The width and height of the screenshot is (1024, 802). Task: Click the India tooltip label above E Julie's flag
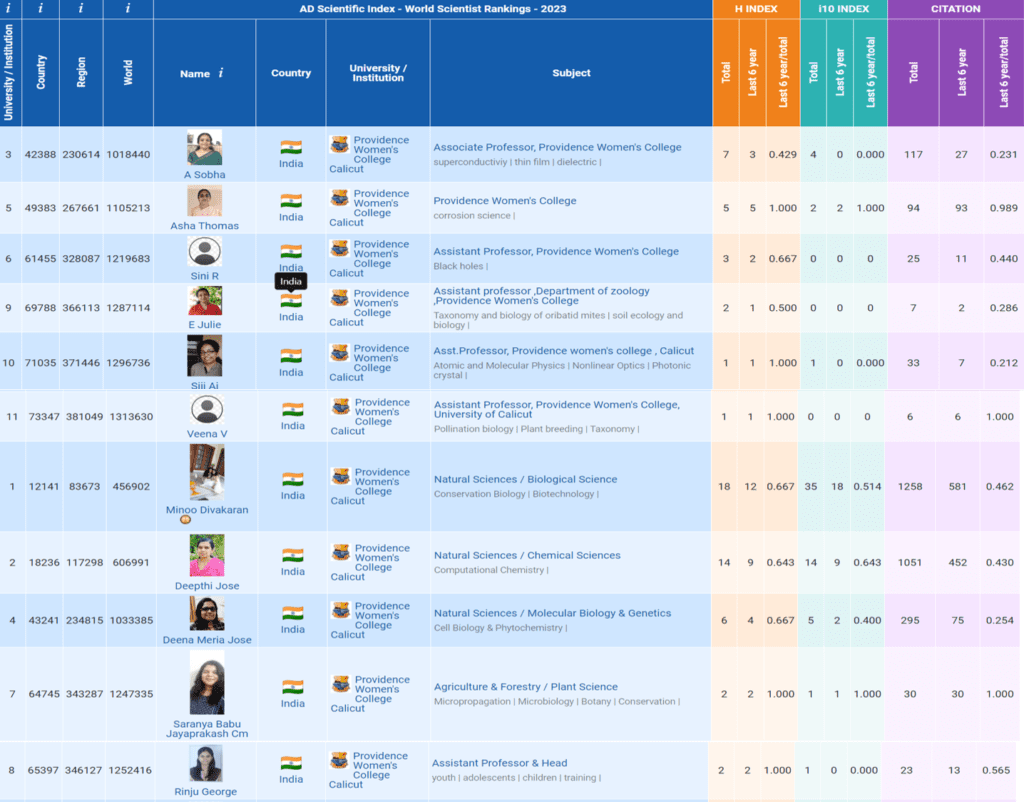point(291,282)
